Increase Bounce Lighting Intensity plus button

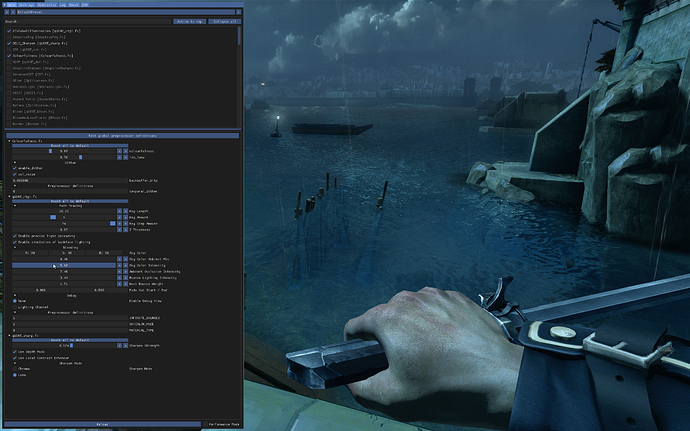click(125, 278)
